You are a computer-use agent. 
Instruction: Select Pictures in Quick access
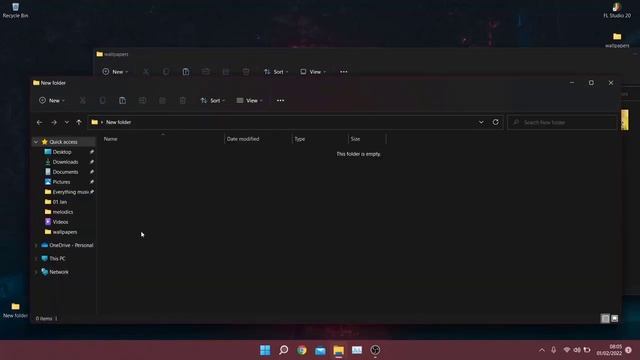coord(61,182)
